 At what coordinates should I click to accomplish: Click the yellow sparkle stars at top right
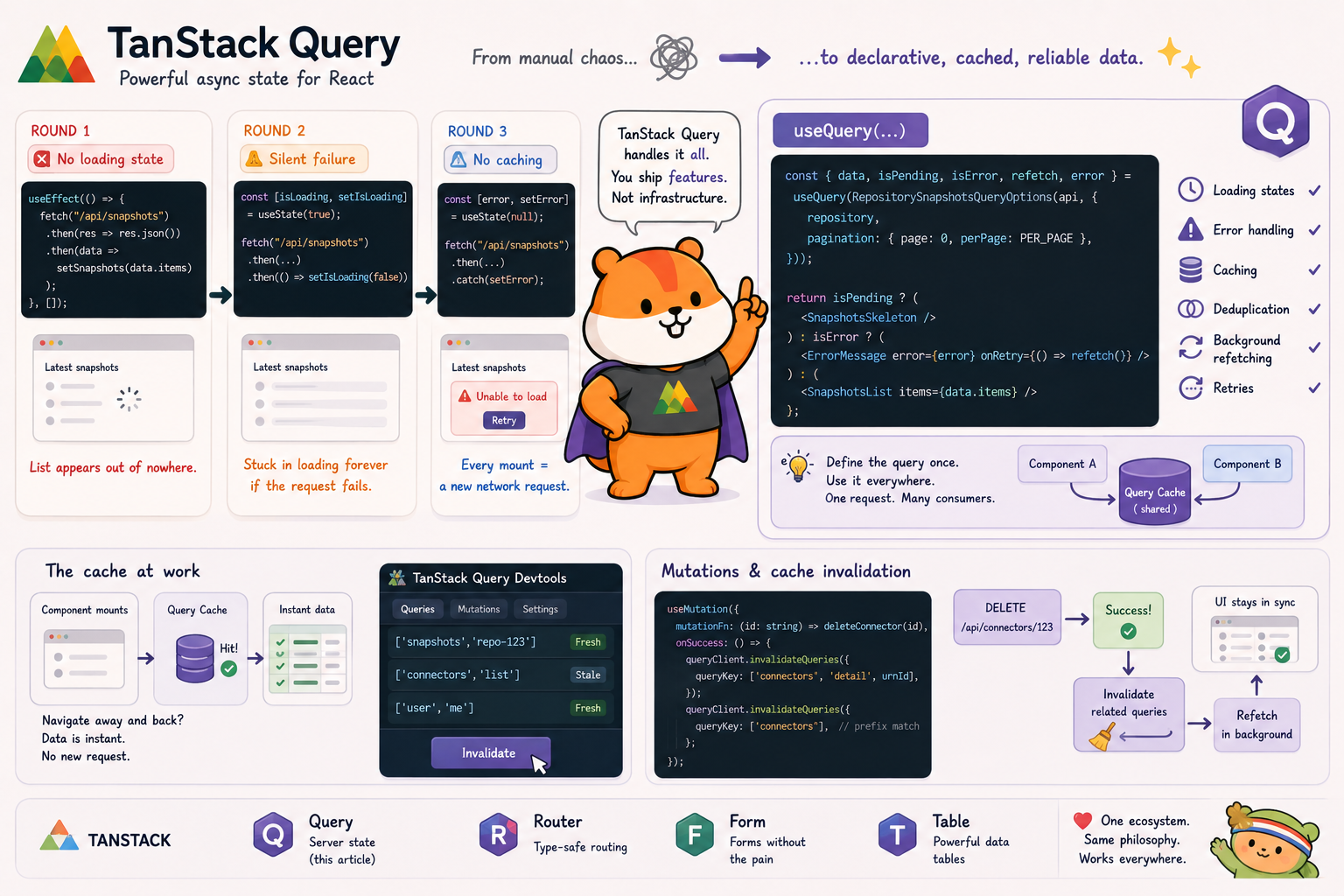point(1179,57)
